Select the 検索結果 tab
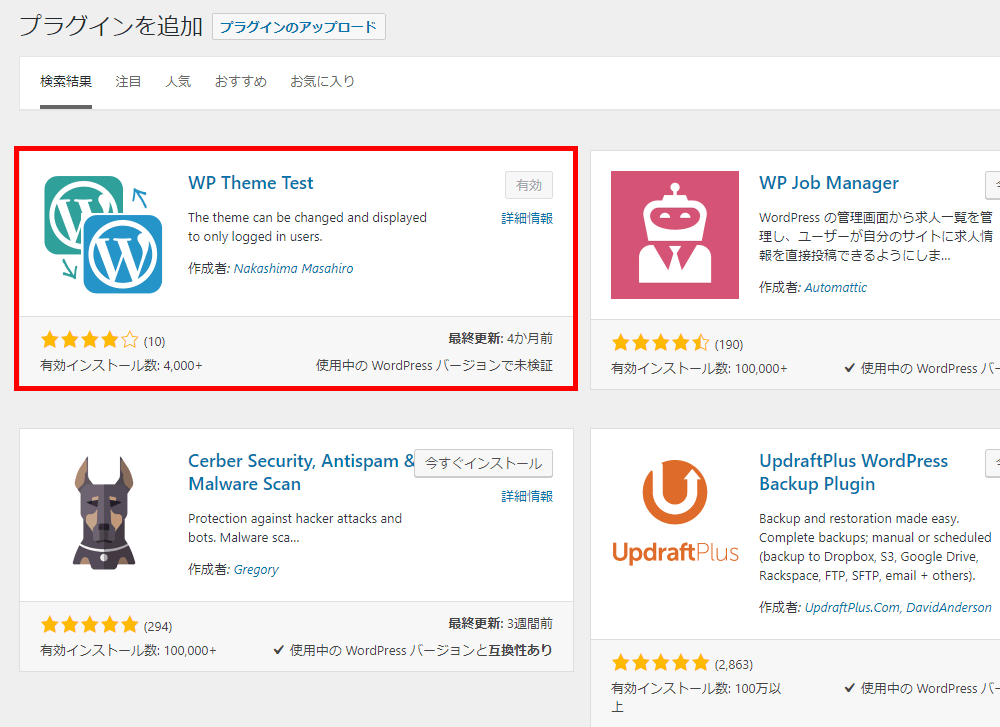The width and height of the screenshot is (1000, 727). coord(66,82)
